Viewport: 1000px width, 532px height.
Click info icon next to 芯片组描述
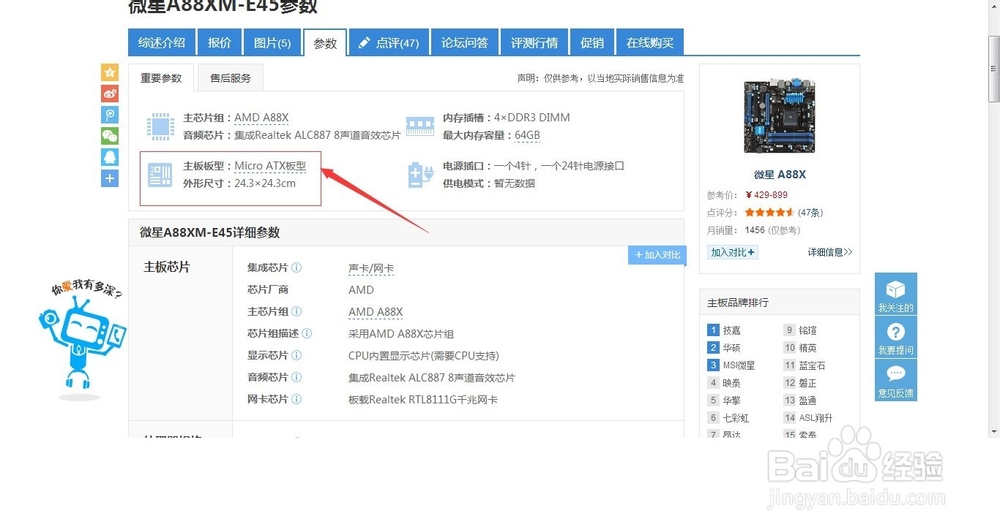(307, 334)
